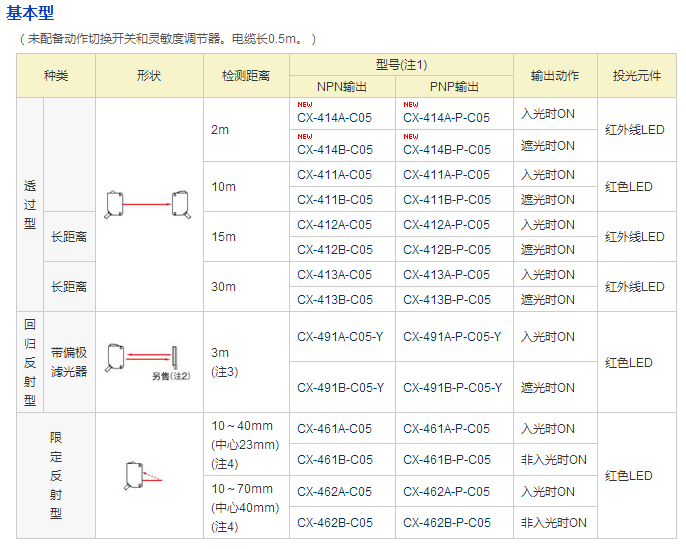Click NEW badge above CX-414B-C05
The height and width of the screenshot is (549, 686).
[x=304, y=136]
